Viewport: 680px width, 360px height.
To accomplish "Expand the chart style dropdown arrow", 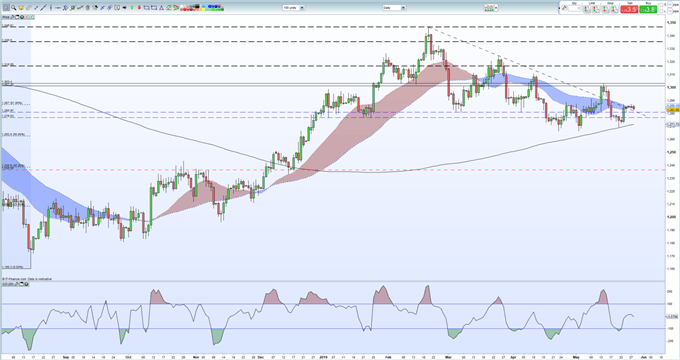I will tap(496, 7).
